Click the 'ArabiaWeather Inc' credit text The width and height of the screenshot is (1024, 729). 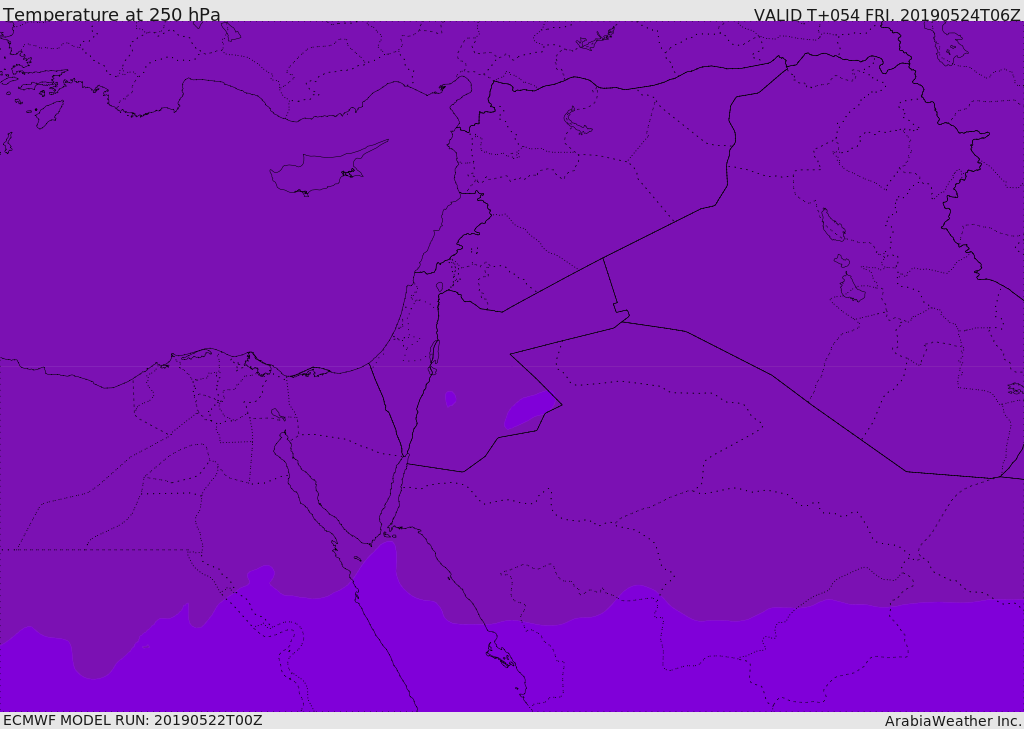[953, 721]
